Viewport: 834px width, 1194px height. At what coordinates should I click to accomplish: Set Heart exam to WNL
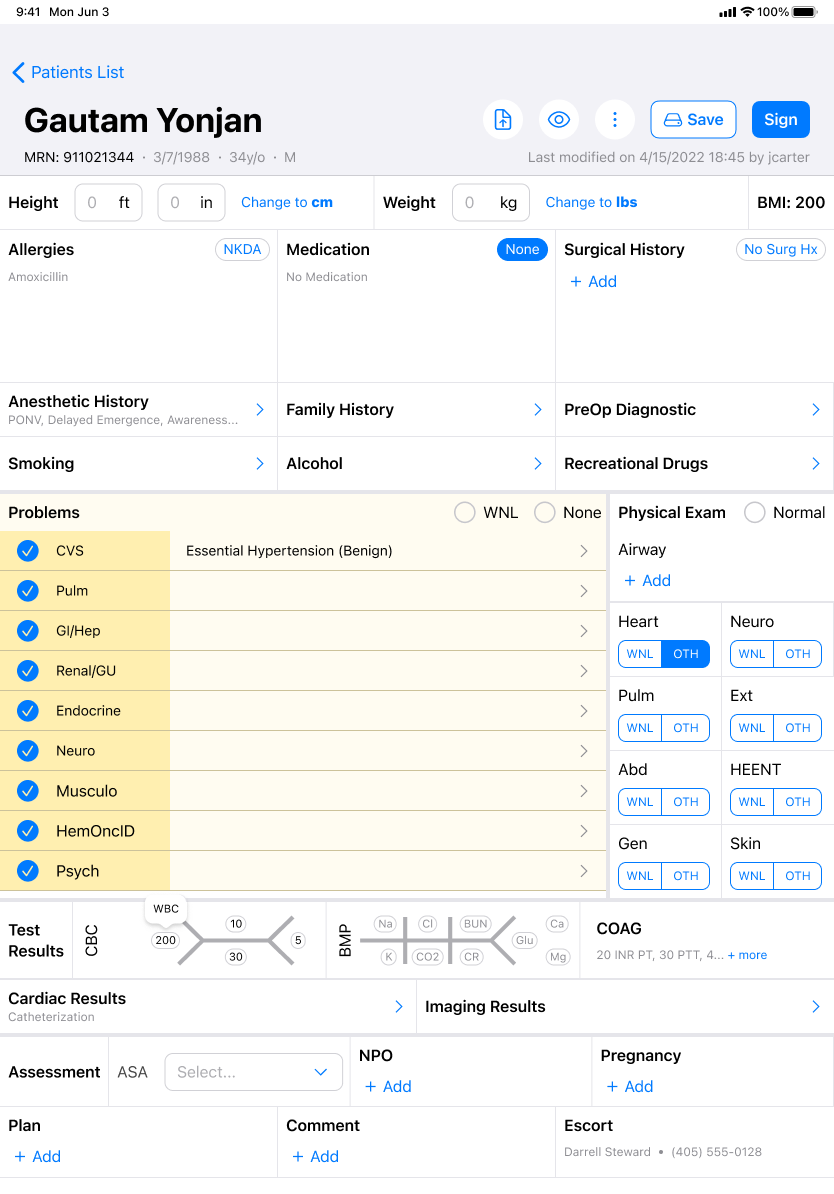point(640,654)
